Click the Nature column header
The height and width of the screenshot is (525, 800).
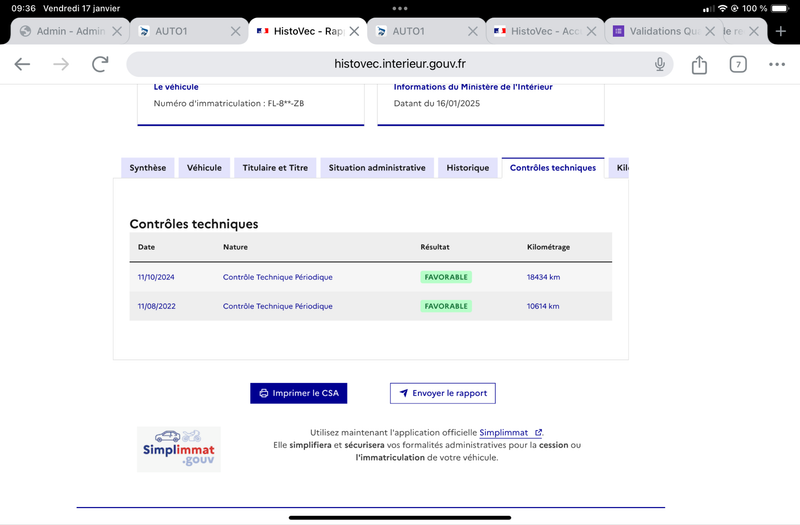click(x=235, y=247)
